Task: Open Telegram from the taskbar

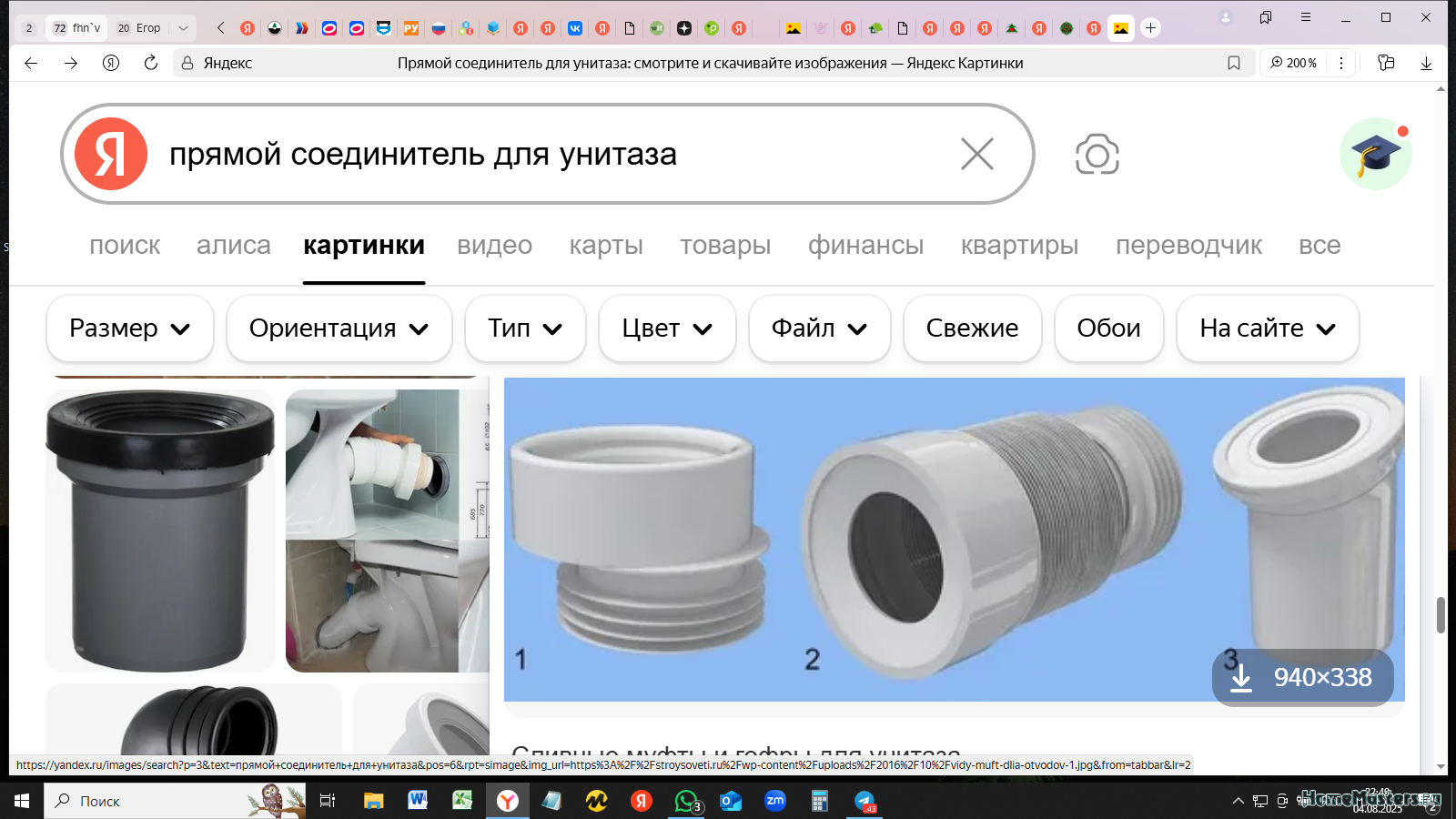Action: tap(864, 801)
